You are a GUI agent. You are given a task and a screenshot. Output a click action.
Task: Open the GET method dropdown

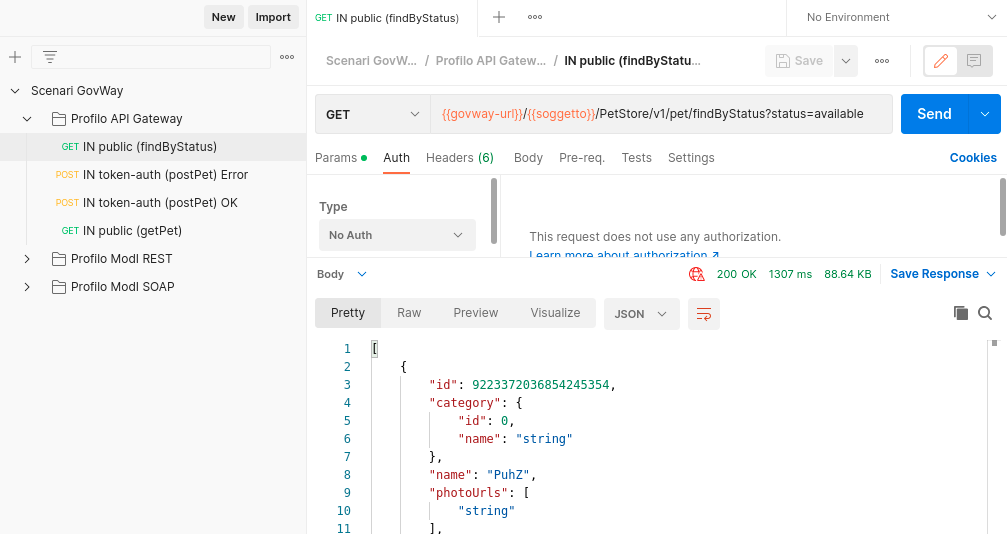click(372, 114)
